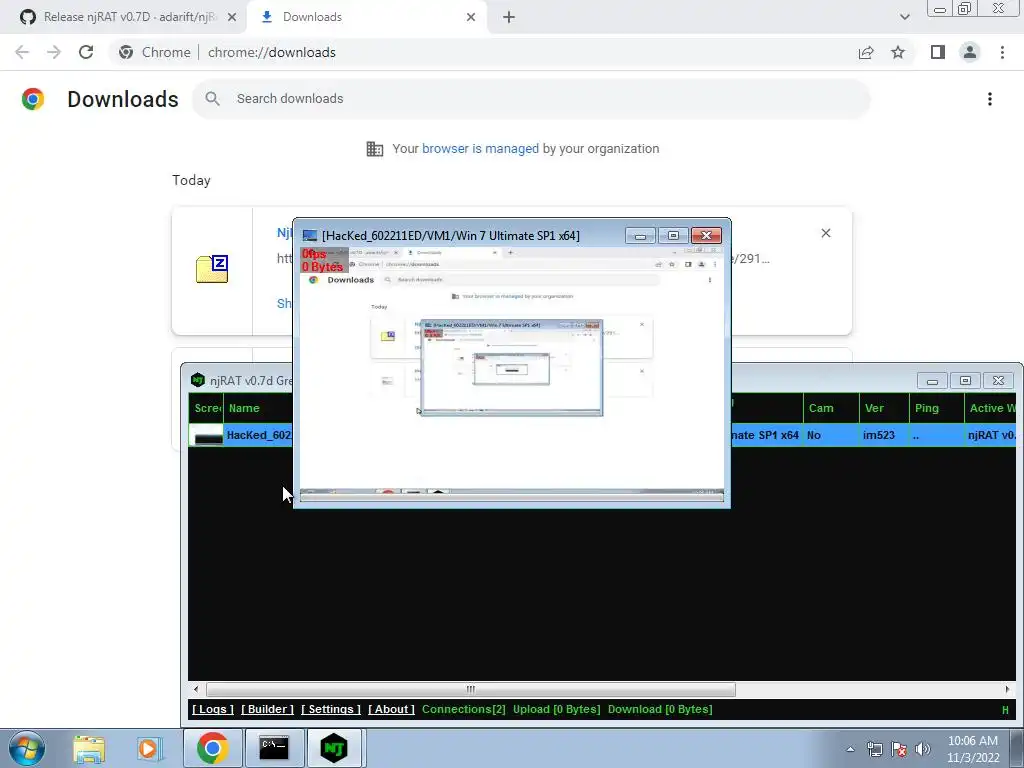Click the zip file icon of downloaded item
The height and width of the screenshot is (768, 1024).
pos(212,269)
